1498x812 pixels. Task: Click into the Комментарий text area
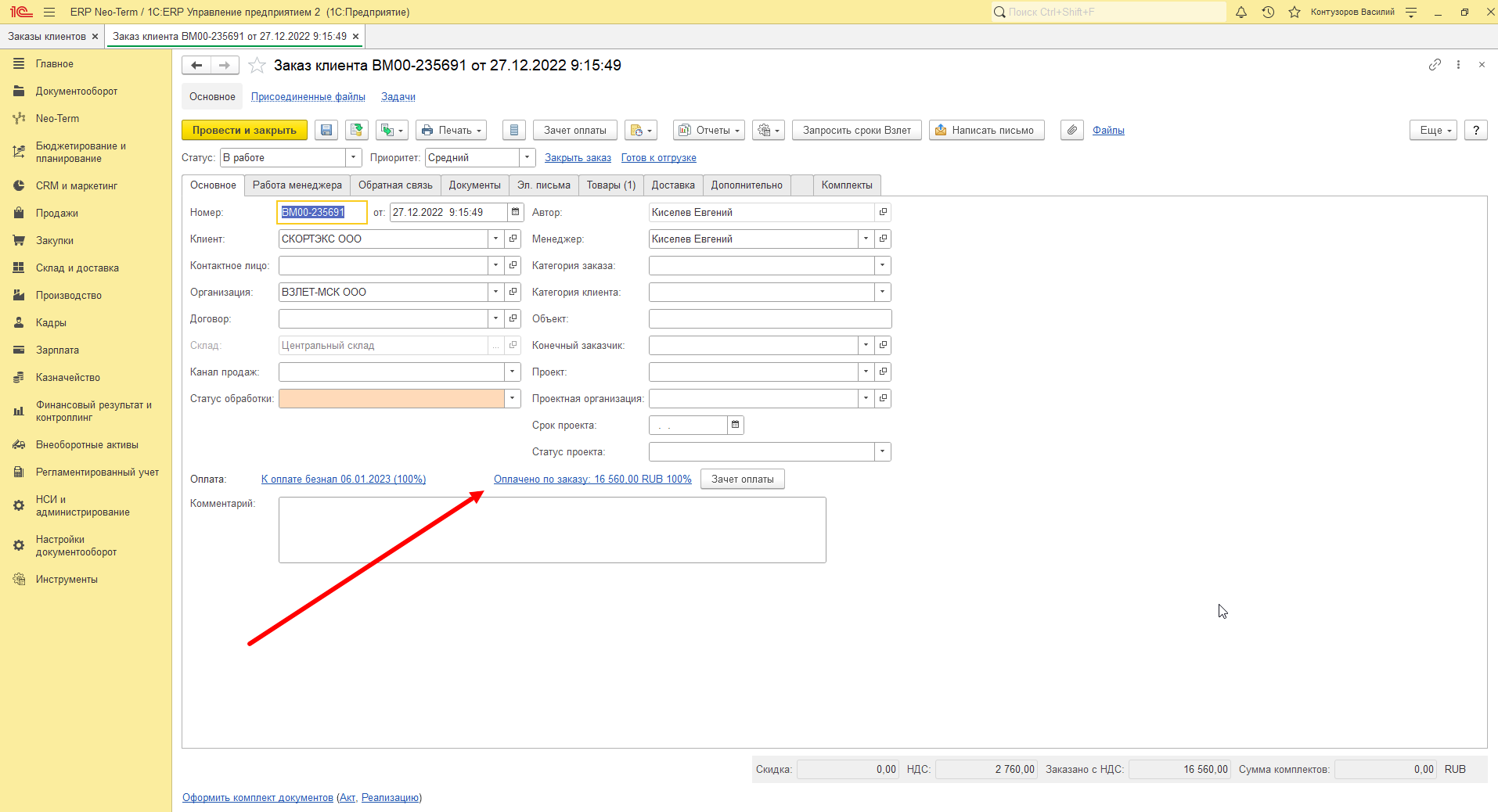553,530
